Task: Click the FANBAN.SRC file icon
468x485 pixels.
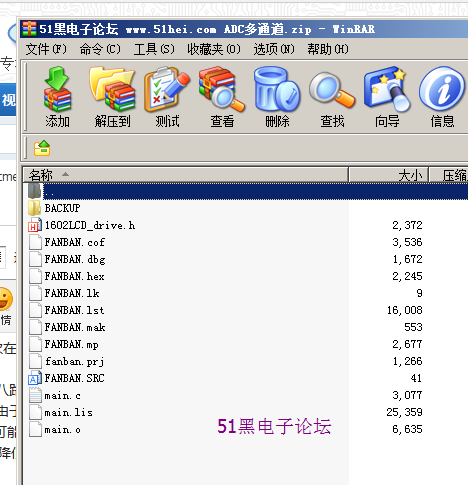Action: click(x=35, y=378)
